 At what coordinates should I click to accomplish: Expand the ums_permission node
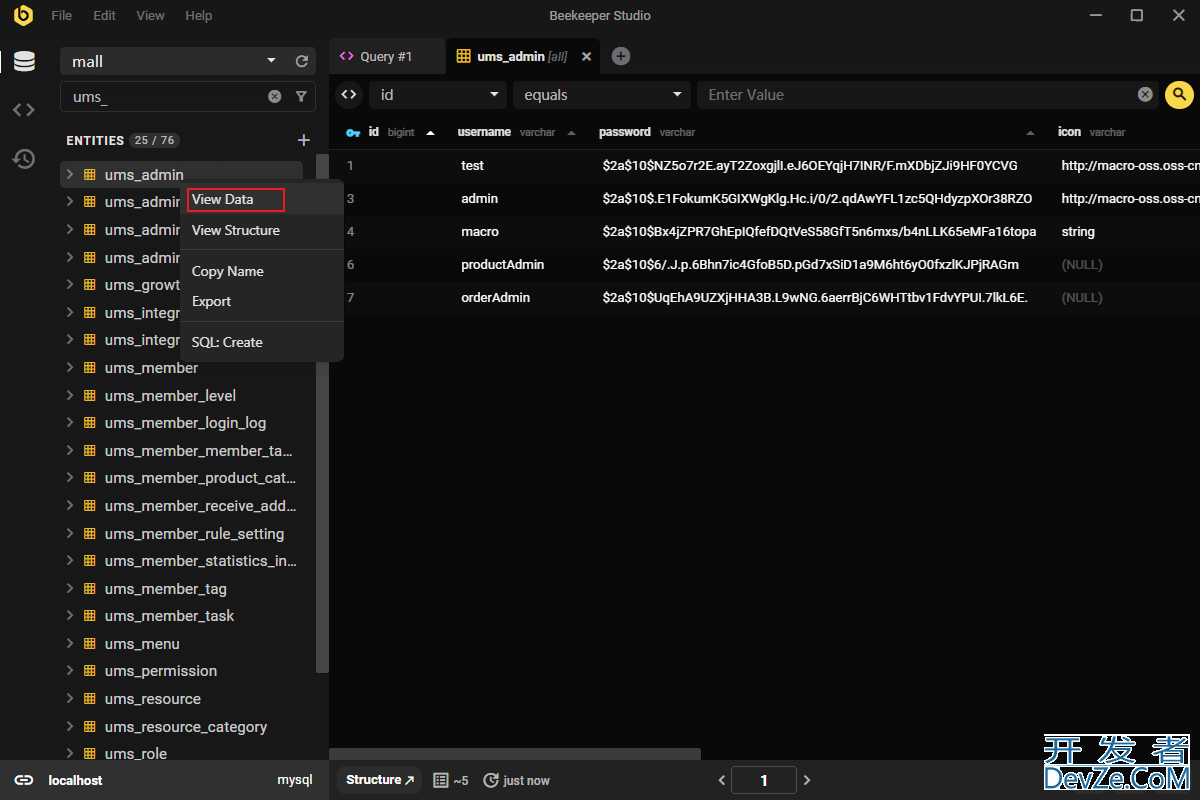[69, 671]
